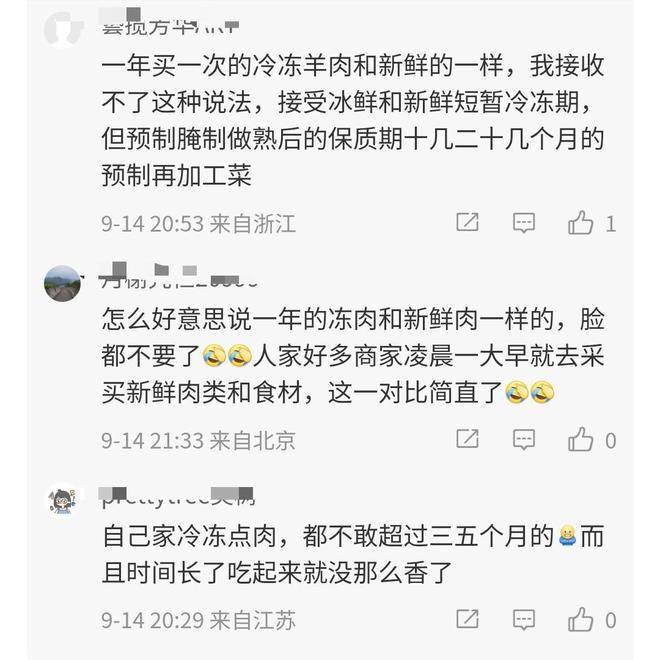Like the 9-14 21:33 Beijing comment
Image resolution: width=660 pixels, height=660 pixels.
[580, 439]
